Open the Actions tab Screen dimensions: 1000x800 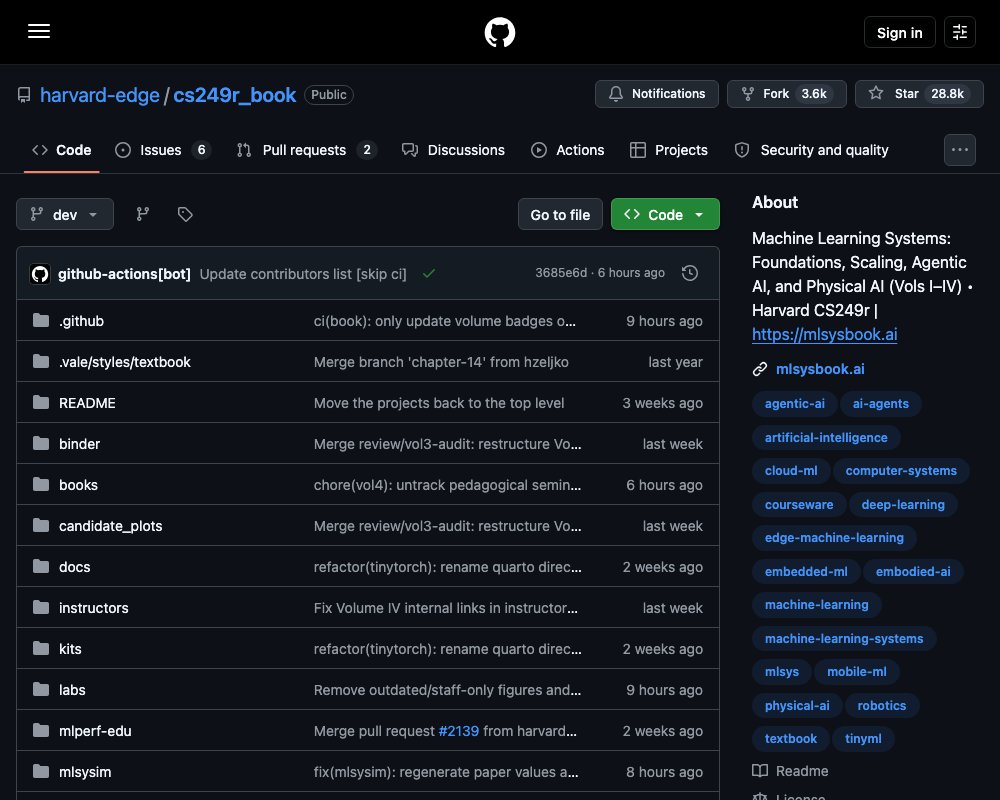568,150
